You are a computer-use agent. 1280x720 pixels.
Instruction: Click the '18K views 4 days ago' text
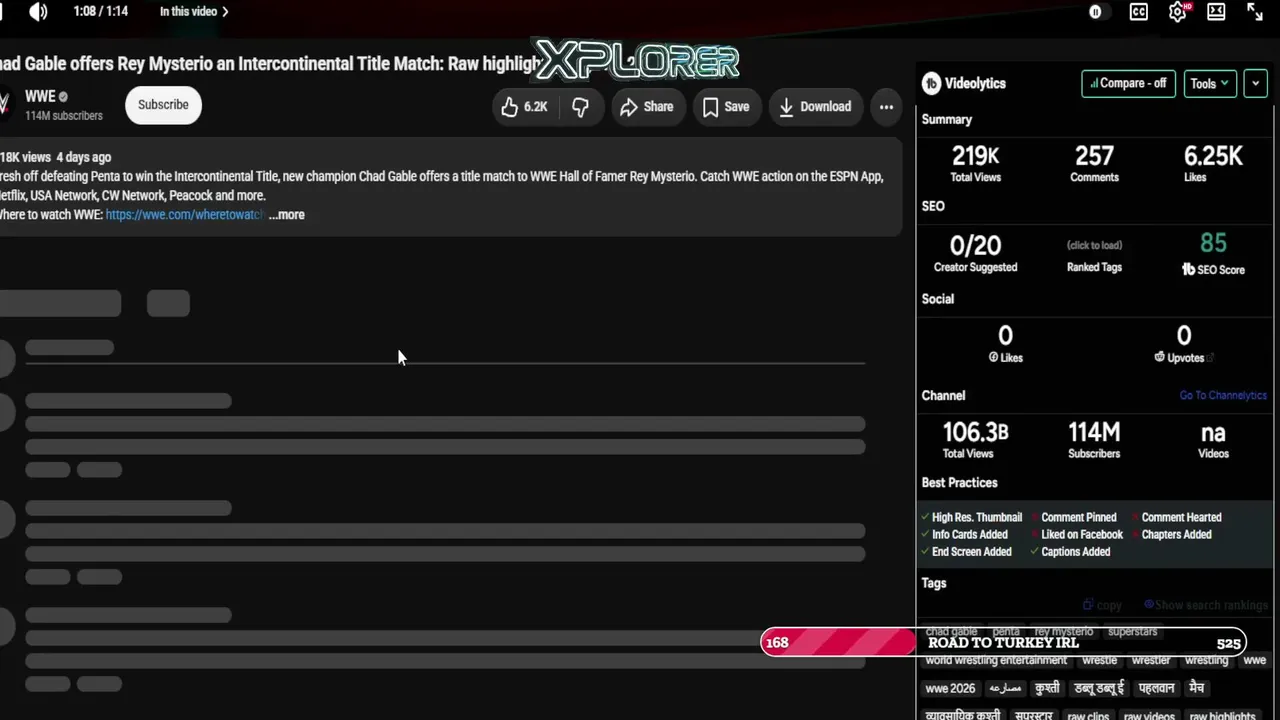point(56,157)
